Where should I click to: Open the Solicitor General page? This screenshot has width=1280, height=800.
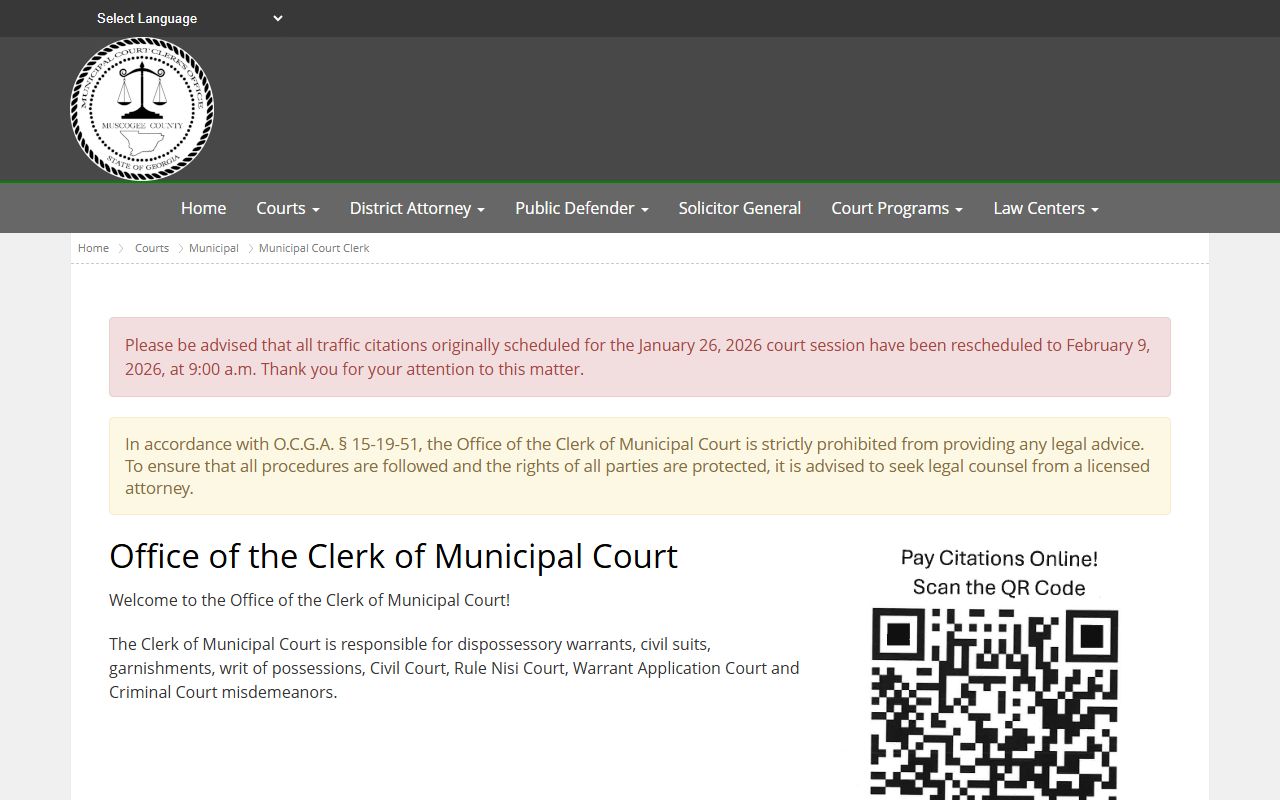(x=740, y=208)
